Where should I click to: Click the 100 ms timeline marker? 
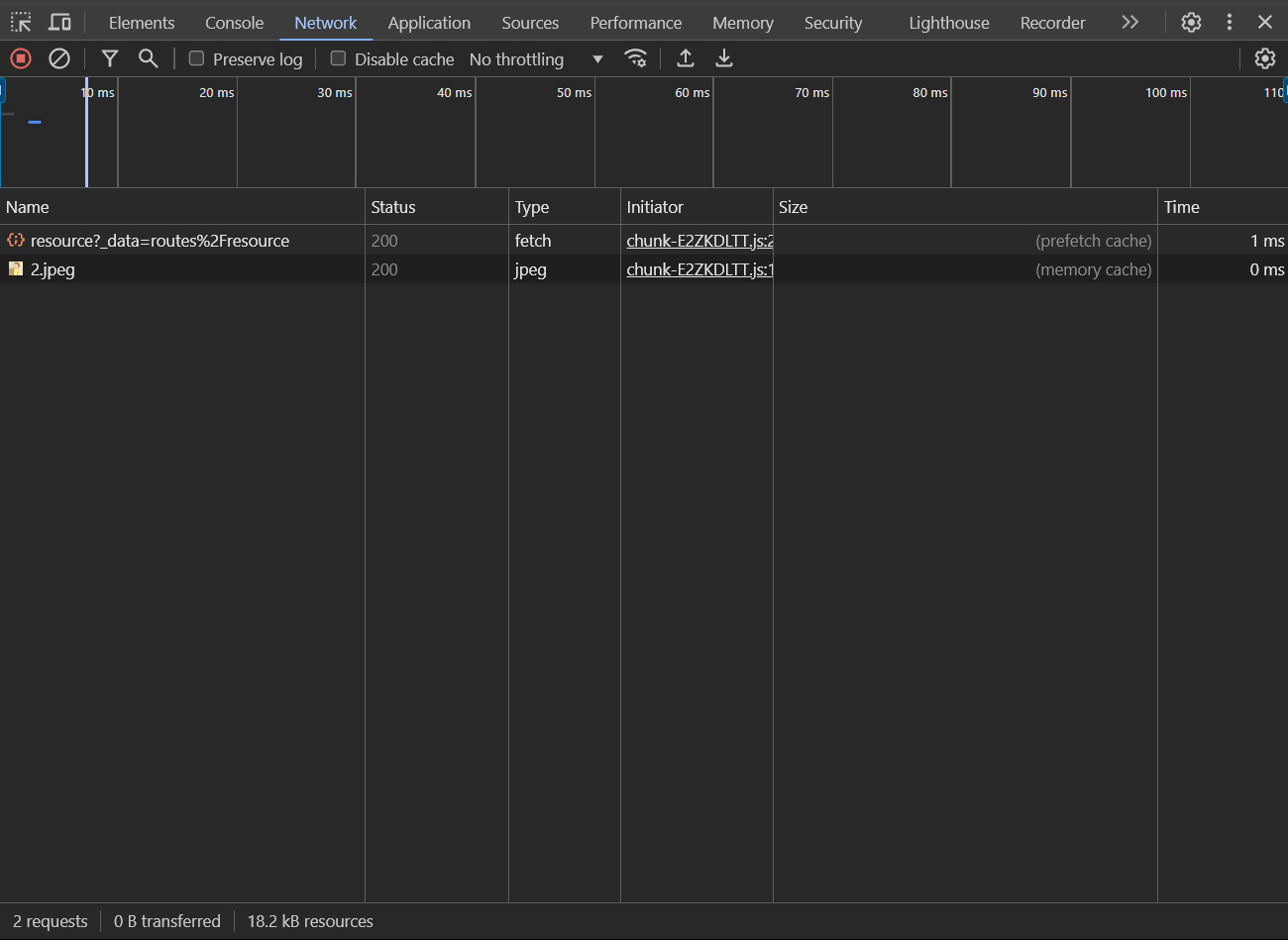(x=1166, y=92)
